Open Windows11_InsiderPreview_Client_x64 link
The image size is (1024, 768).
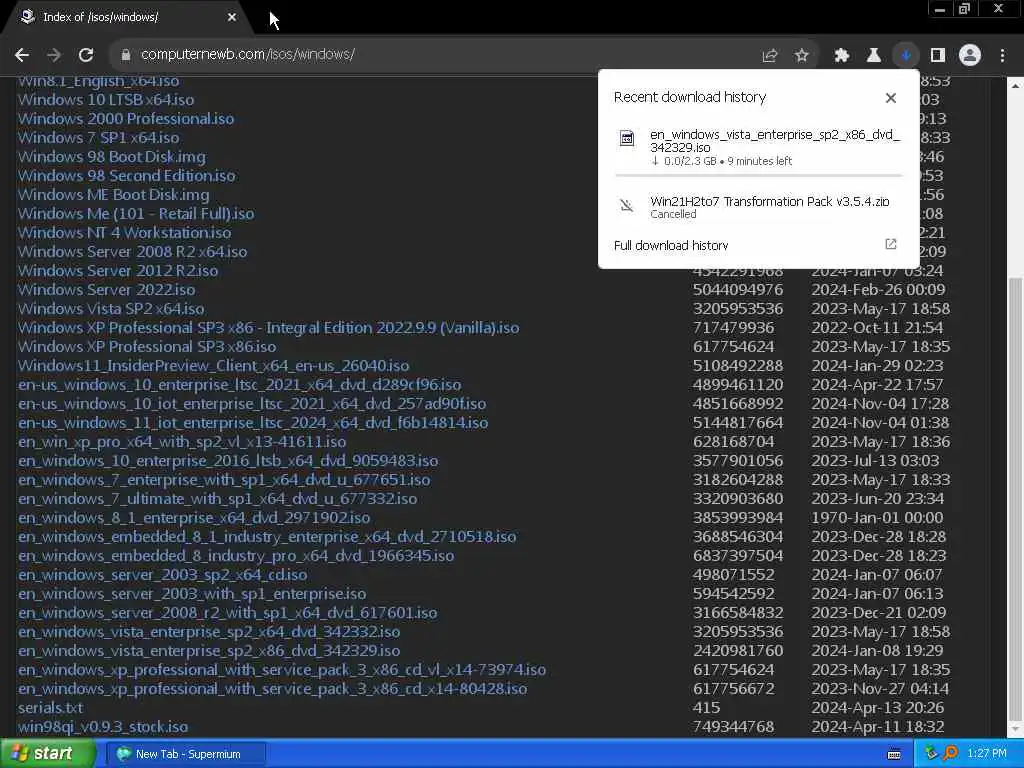click(214, 366)
